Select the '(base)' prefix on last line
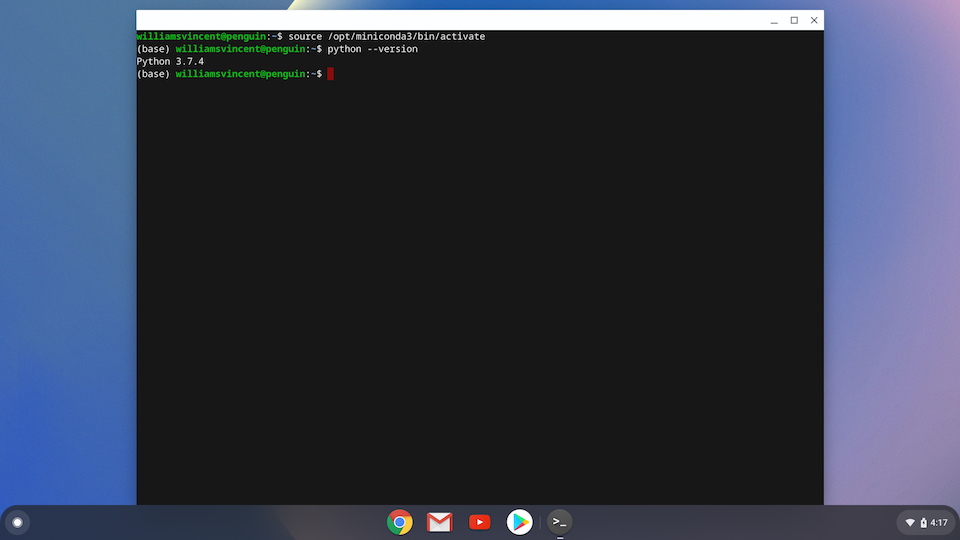 click(153, 74)
